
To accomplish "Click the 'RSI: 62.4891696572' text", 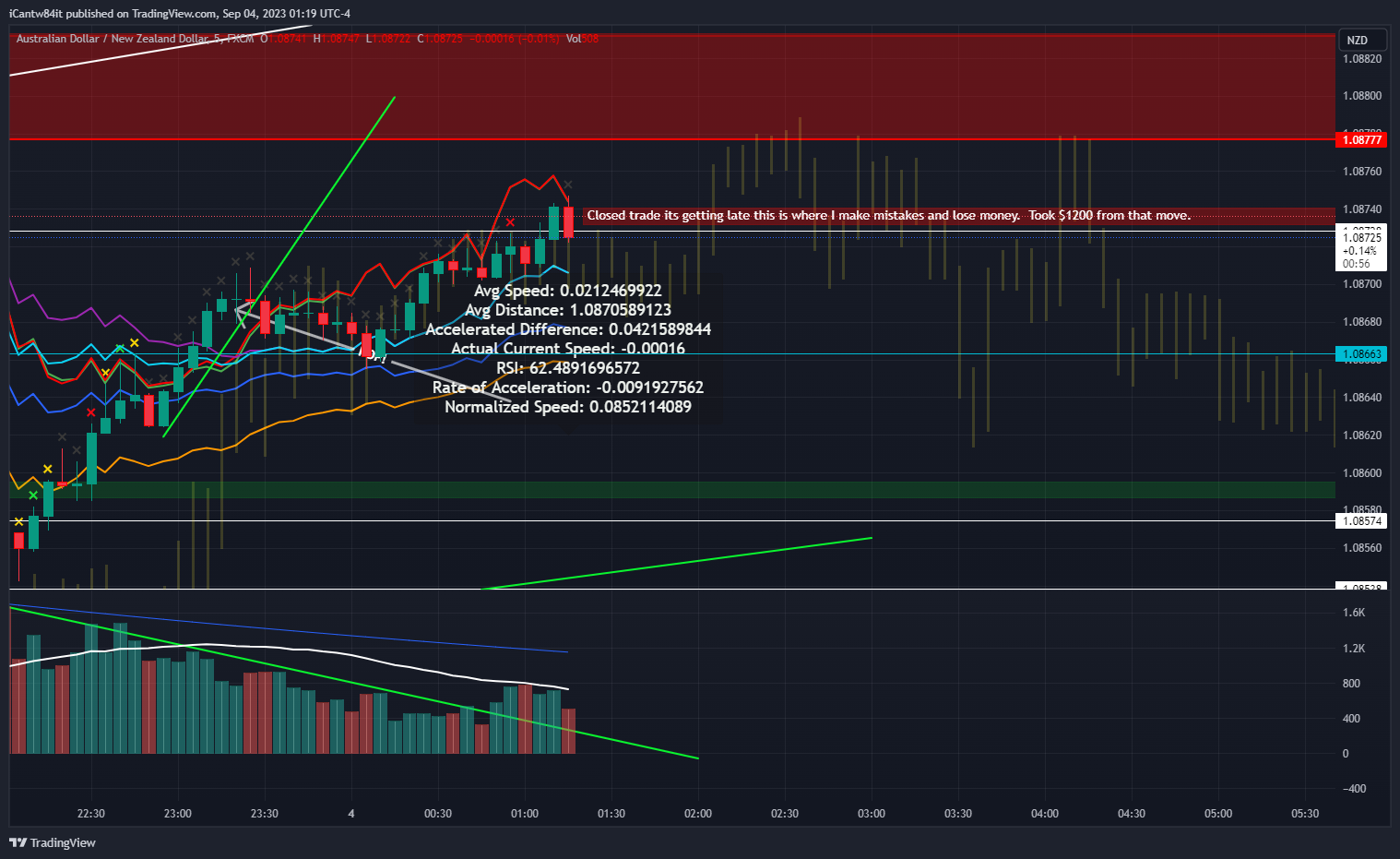I will pos(568,368).
